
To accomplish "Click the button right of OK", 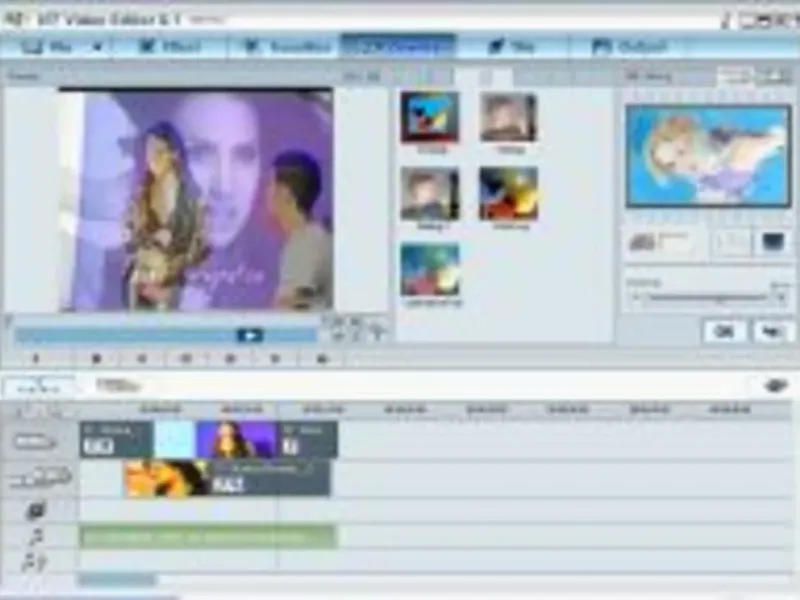I will coord(771,332).
